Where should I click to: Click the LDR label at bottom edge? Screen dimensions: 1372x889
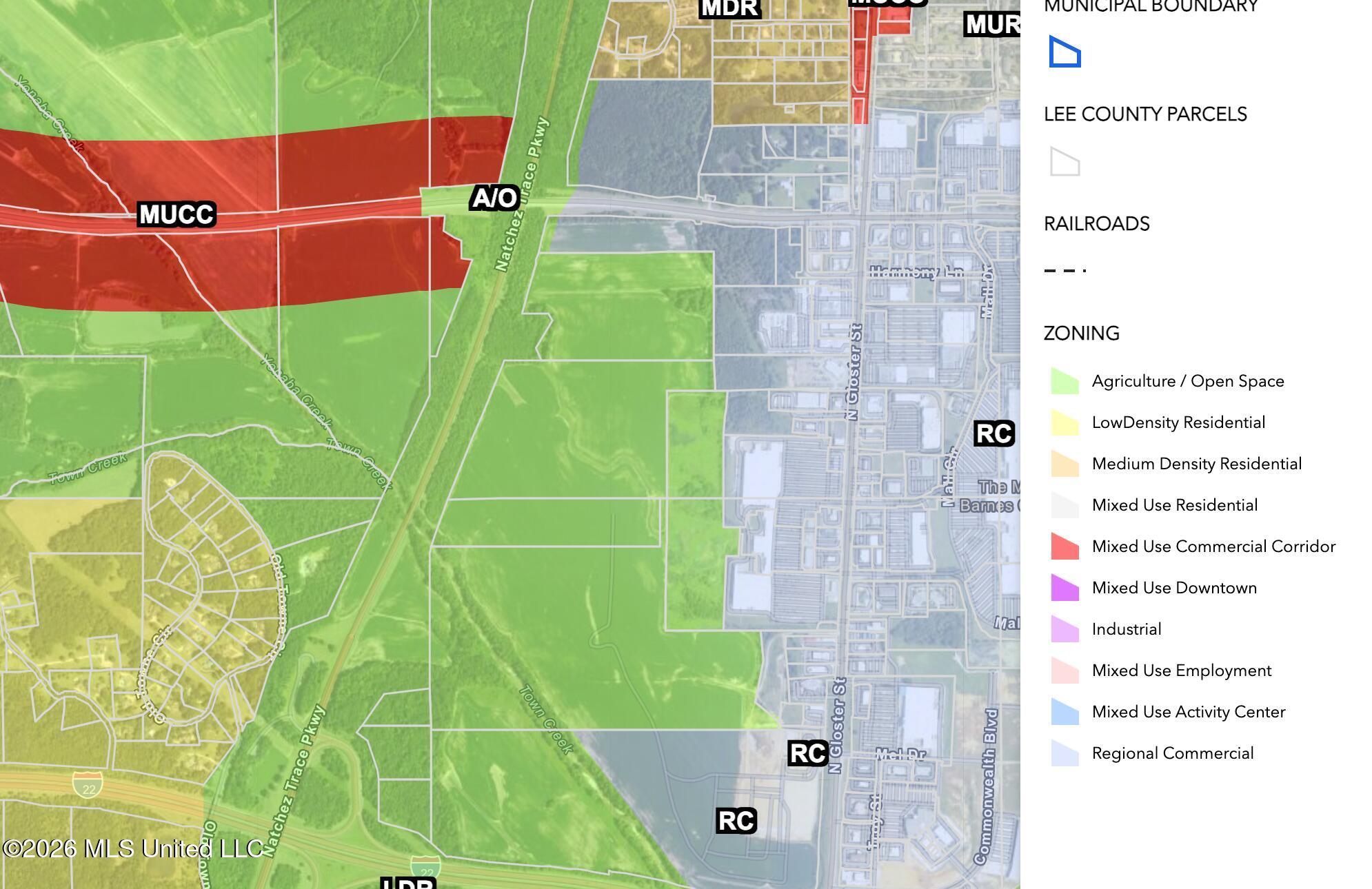(408, 883)
